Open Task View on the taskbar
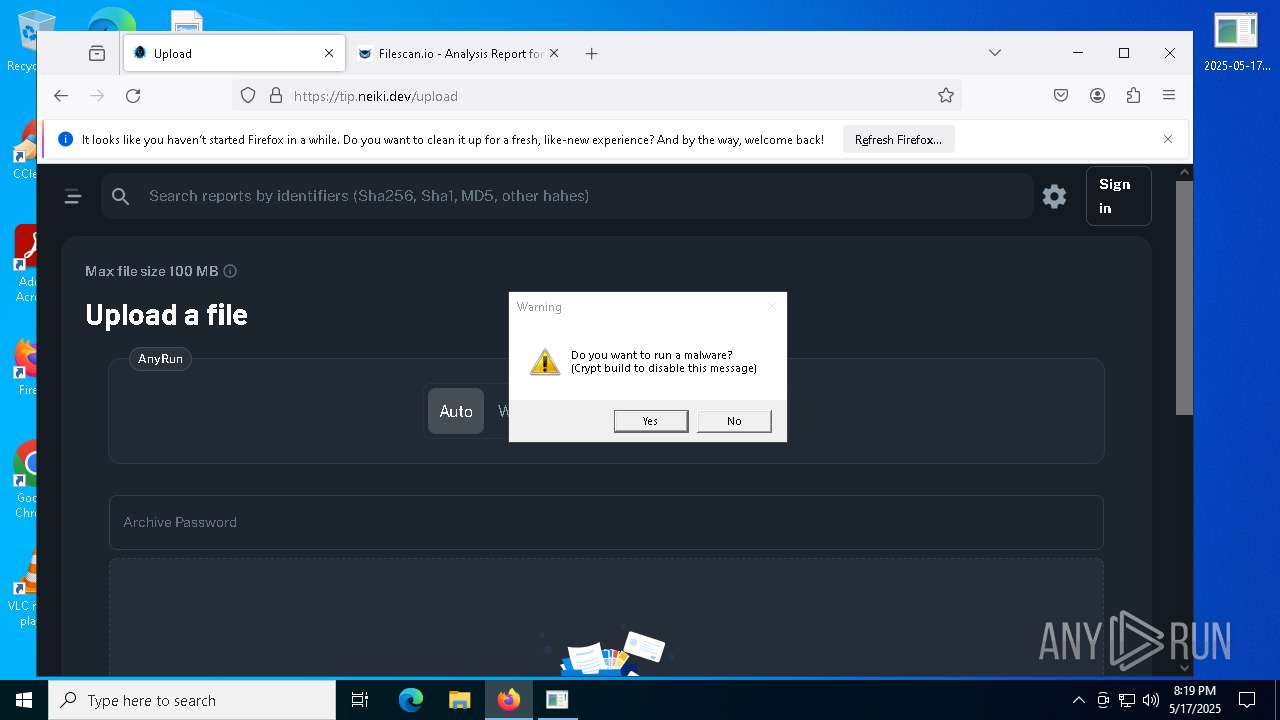 coord(360,700)
